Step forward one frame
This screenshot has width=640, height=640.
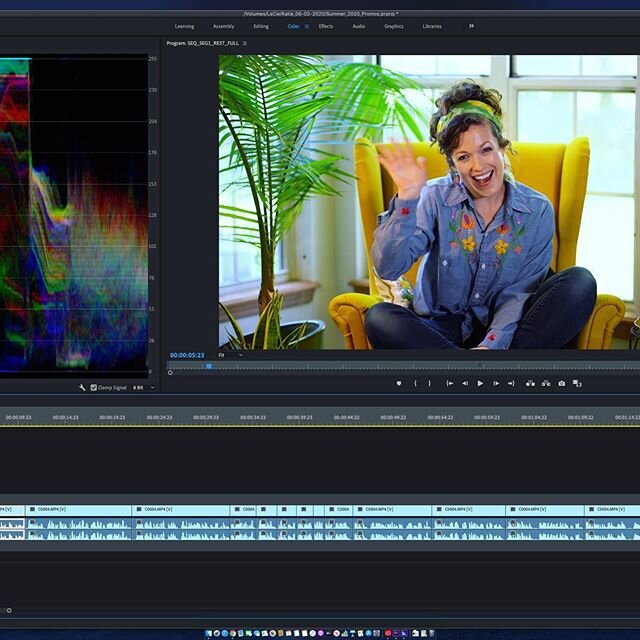coord(496,383)
